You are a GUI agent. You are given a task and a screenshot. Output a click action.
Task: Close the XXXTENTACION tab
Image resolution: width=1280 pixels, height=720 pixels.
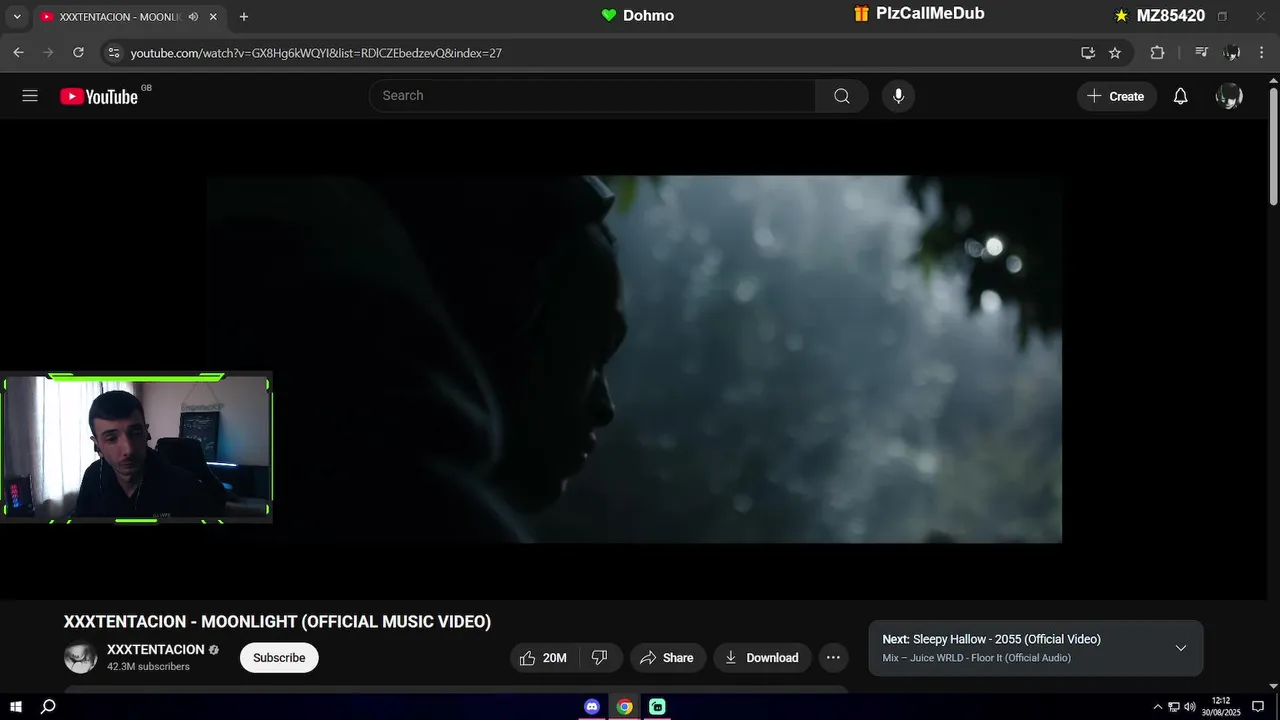click(213, 17)
